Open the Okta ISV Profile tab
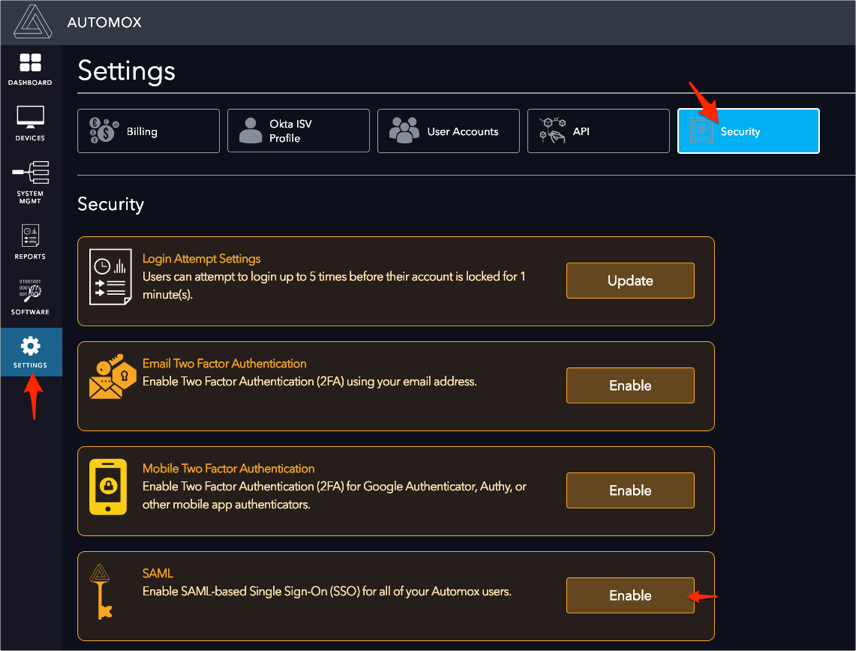 point(298,131)
